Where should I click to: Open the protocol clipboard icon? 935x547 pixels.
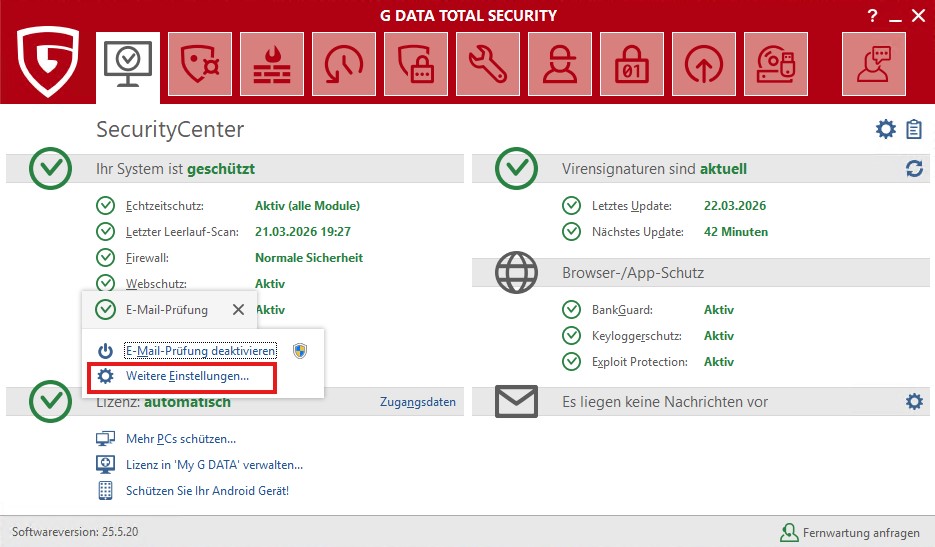(x=914, y=129)
